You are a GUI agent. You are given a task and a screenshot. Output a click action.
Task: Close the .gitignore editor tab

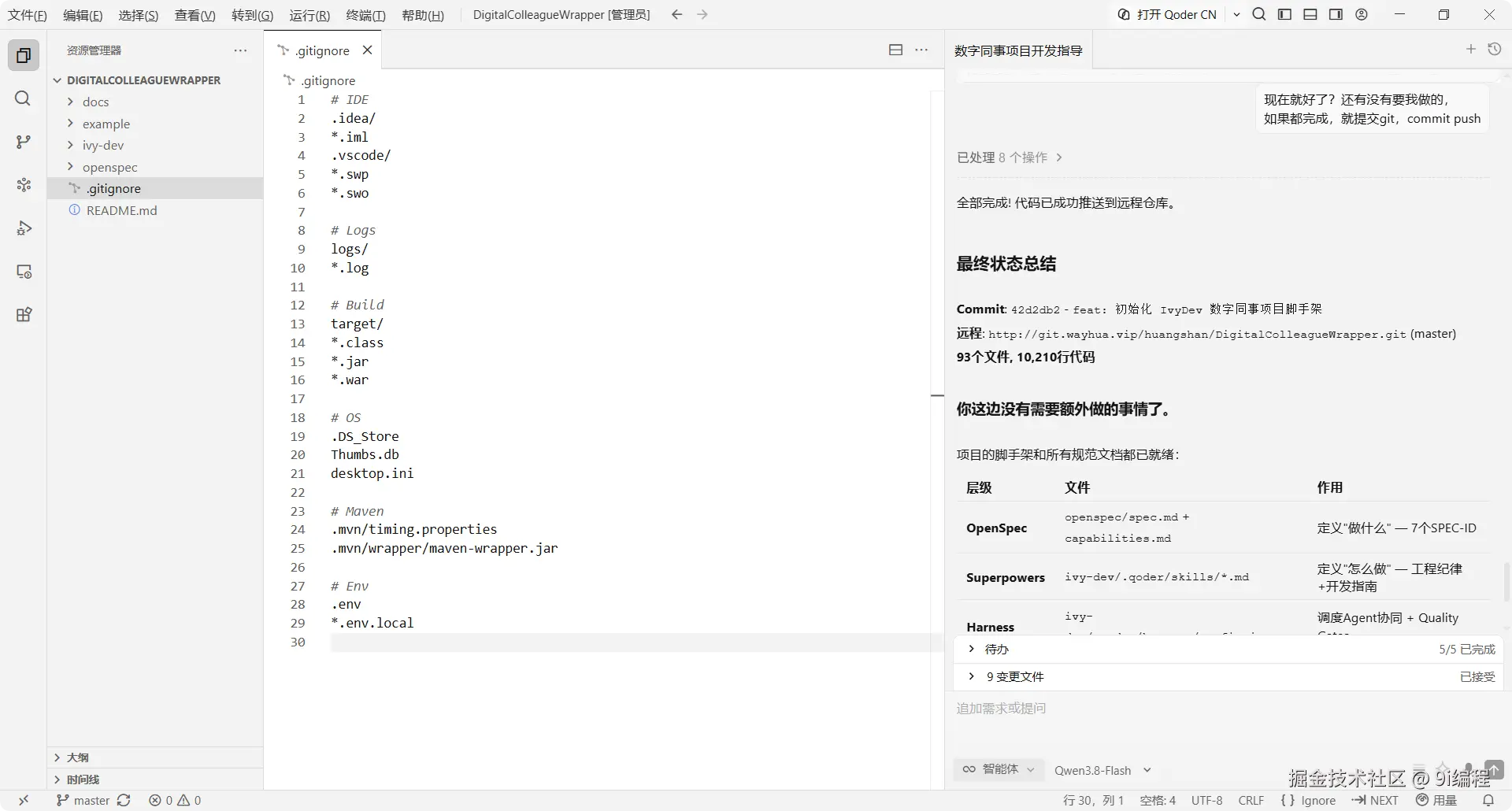[x=367, y=50]
